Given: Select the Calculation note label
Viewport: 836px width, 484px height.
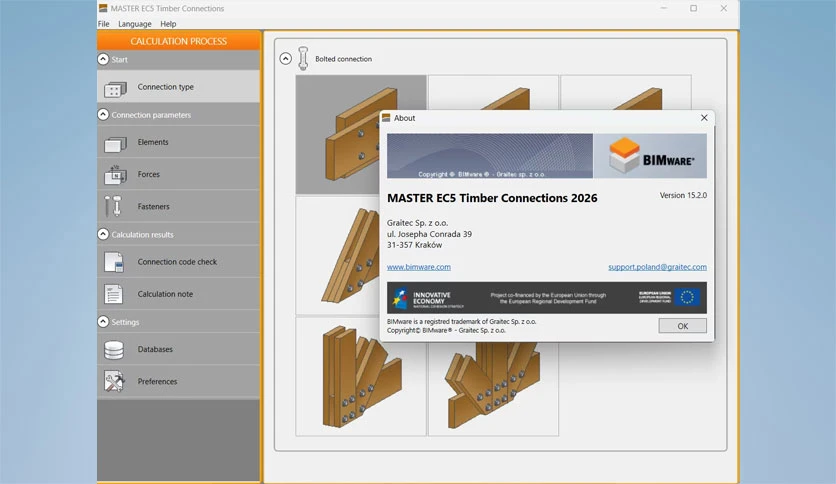Looking at the screenshot, I should 165,294.
